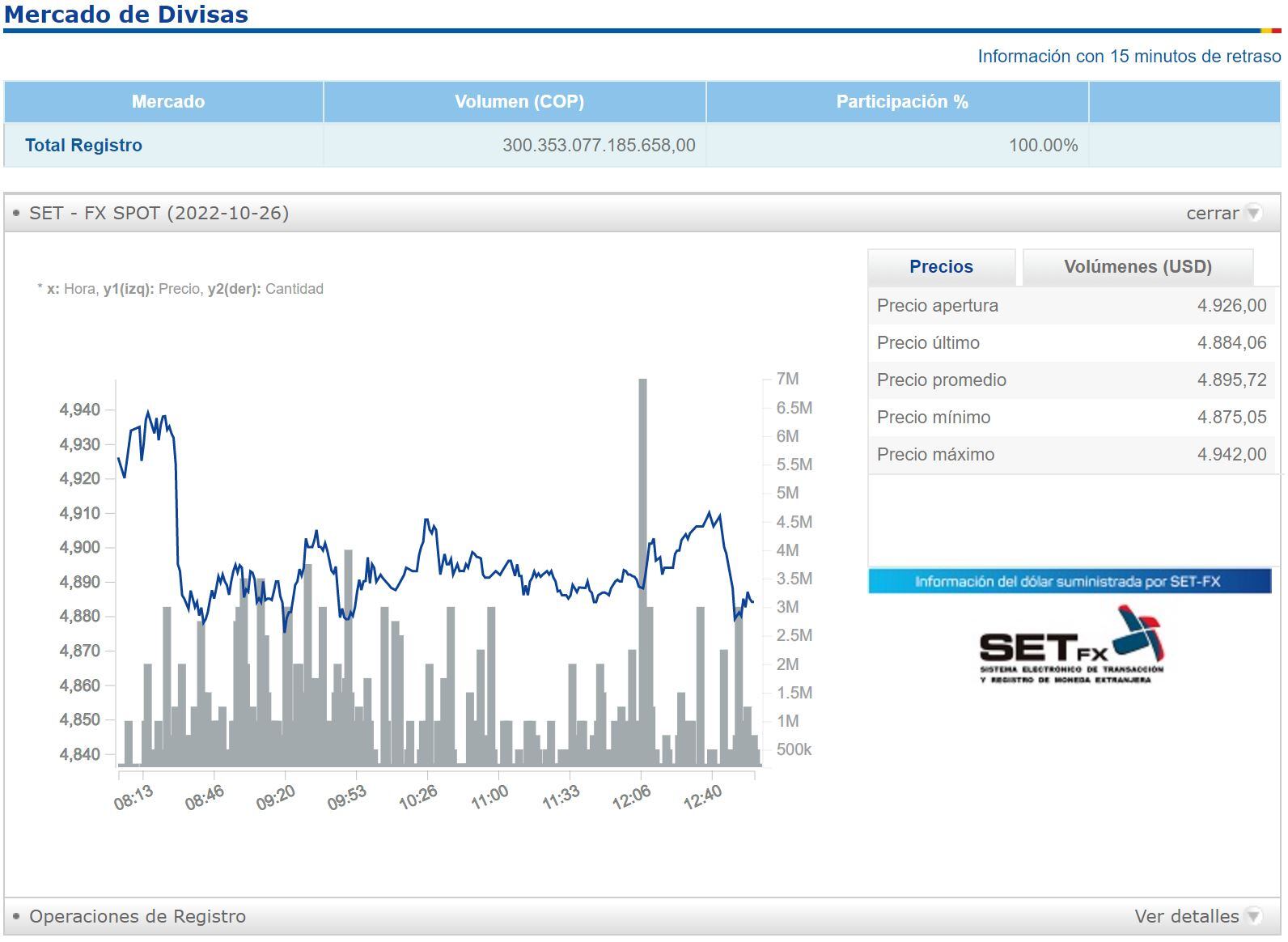Screen dimensions: 1288x942
Task: Click the Volumen (COP) column header
Action: (519, 102)
